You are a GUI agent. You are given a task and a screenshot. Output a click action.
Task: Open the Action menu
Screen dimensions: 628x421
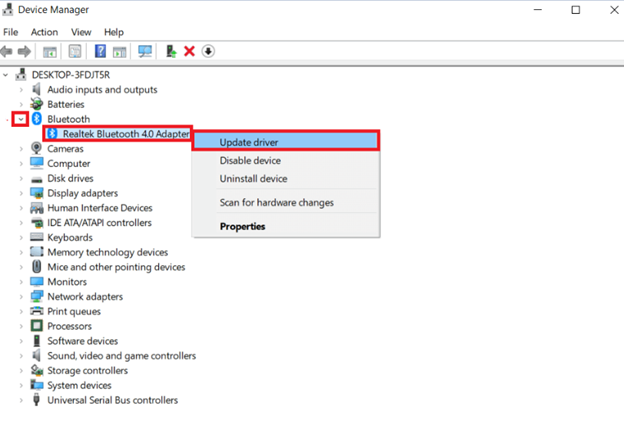[44, 32]
